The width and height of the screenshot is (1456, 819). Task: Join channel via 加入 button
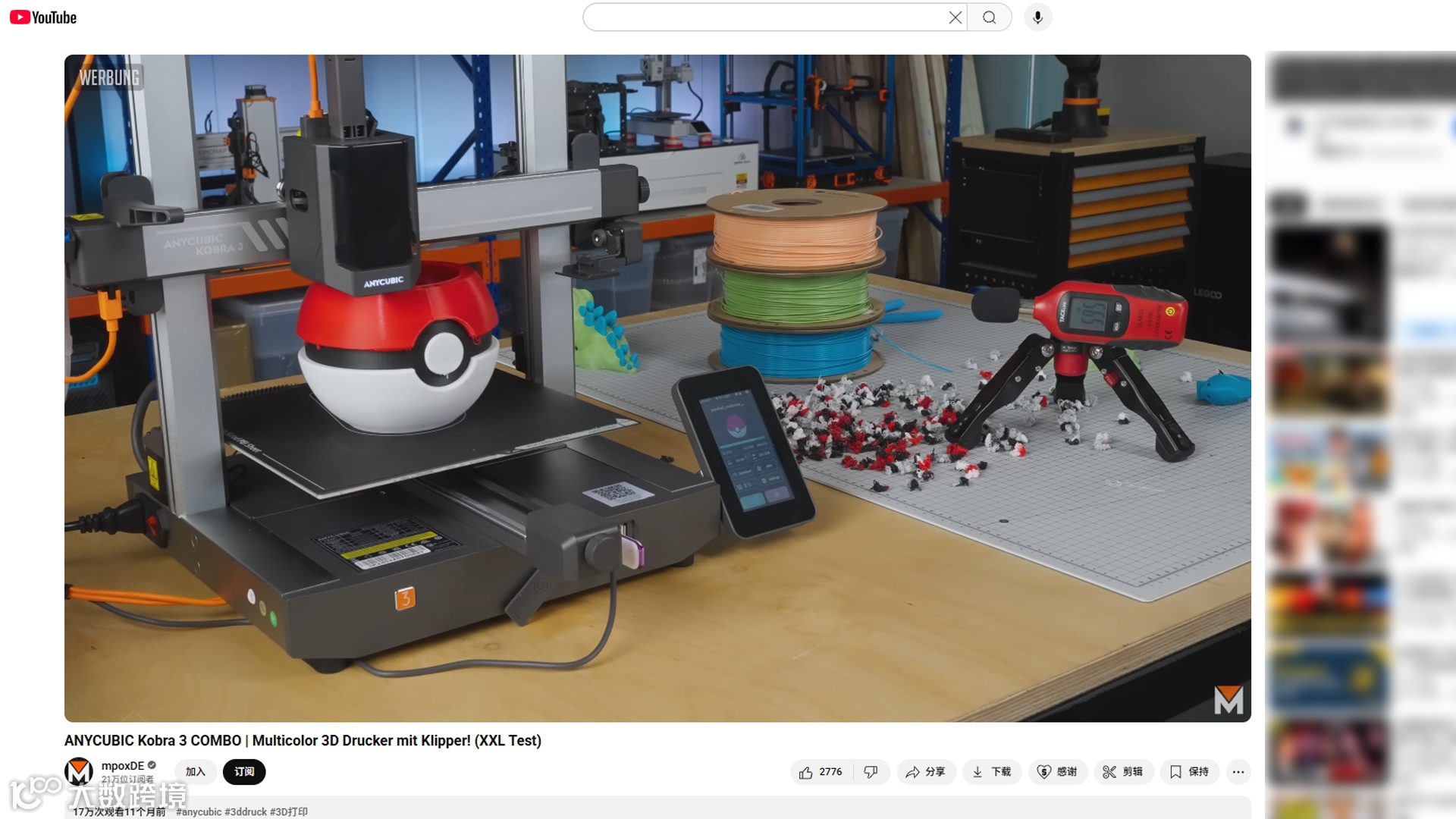[x=196, y=772]
